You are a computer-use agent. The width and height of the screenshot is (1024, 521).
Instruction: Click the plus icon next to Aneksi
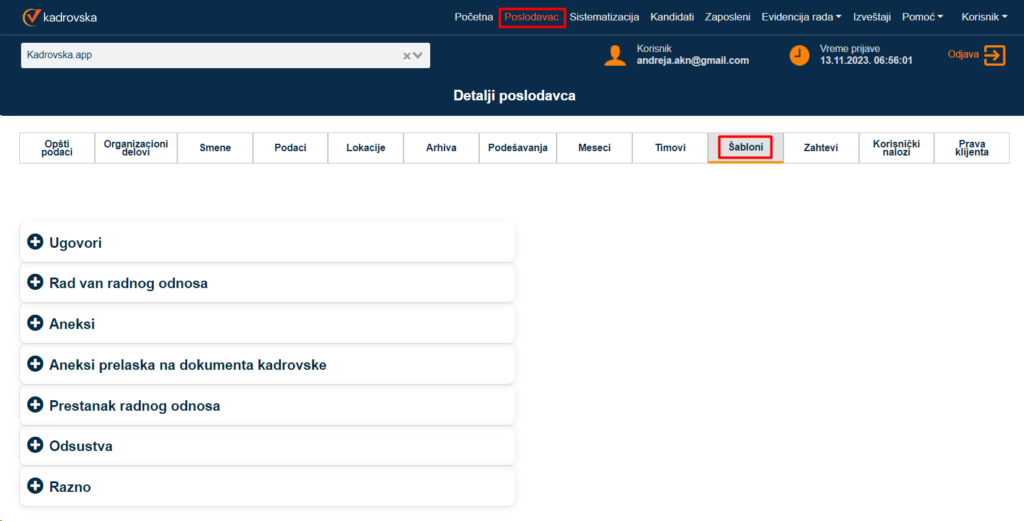[x=36, y=324]
